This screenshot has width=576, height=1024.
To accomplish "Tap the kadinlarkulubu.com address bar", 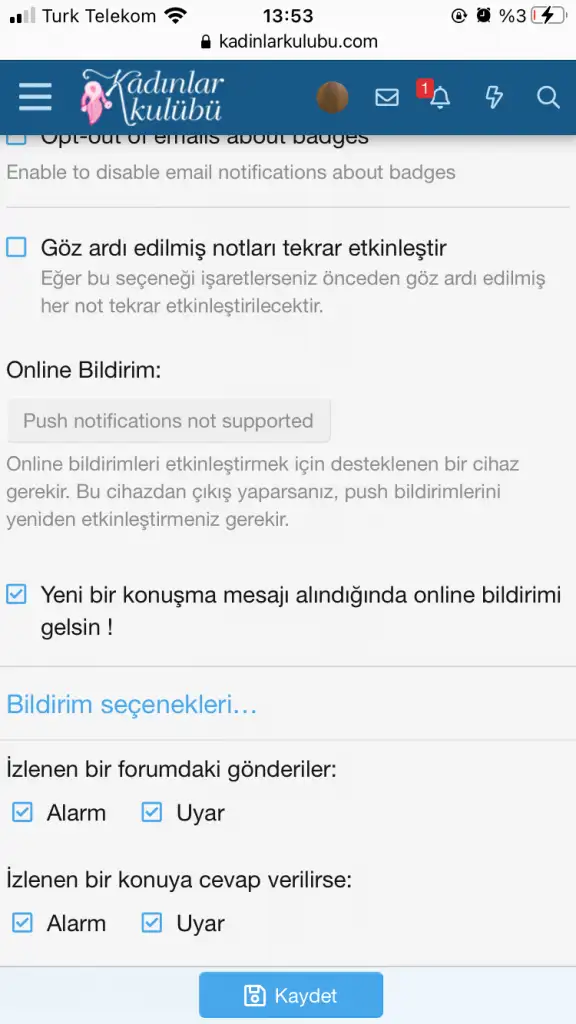I will (288, 42).
